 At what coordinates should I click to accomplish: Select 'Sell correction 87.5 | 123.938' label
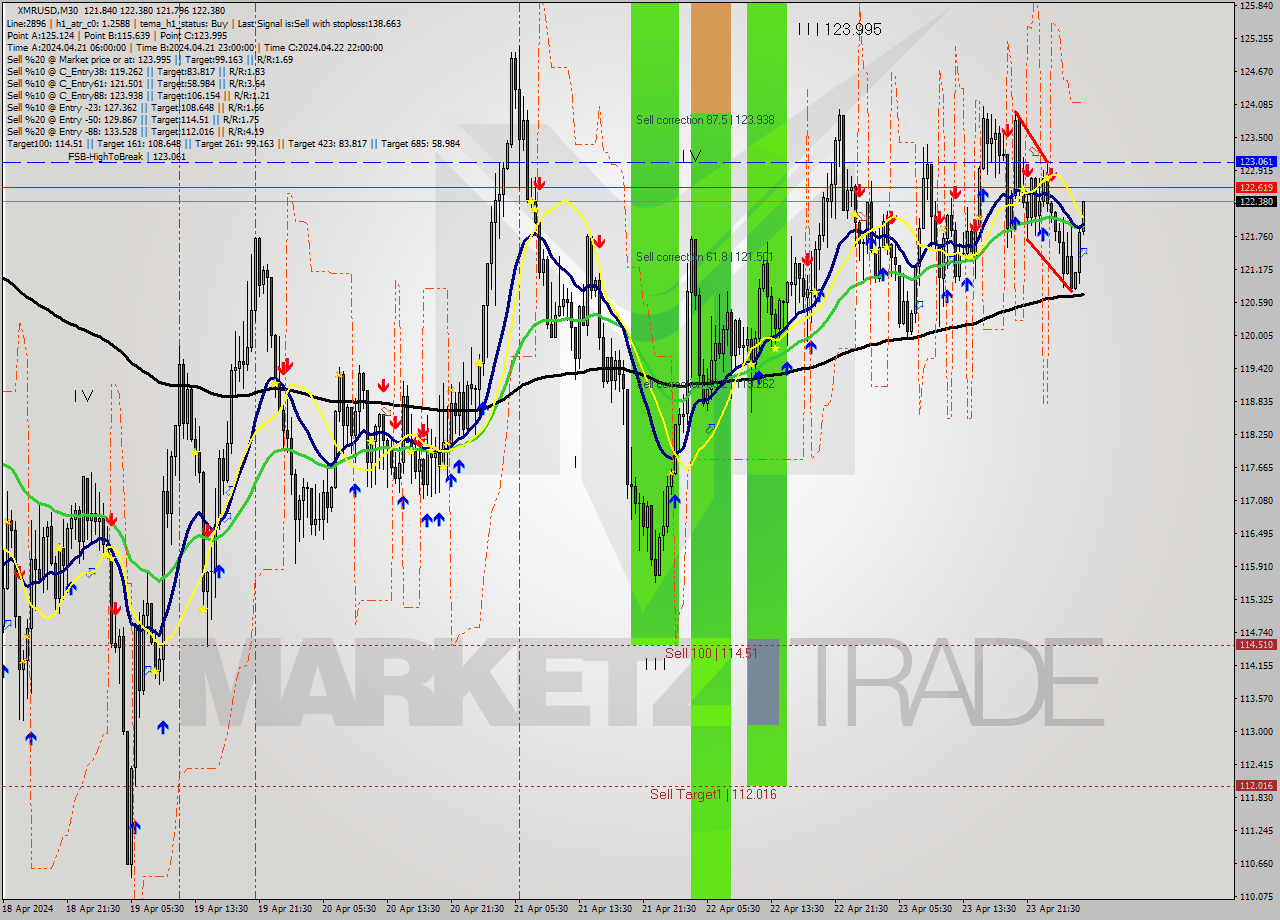pyautogui.click(x=705, y=120)
